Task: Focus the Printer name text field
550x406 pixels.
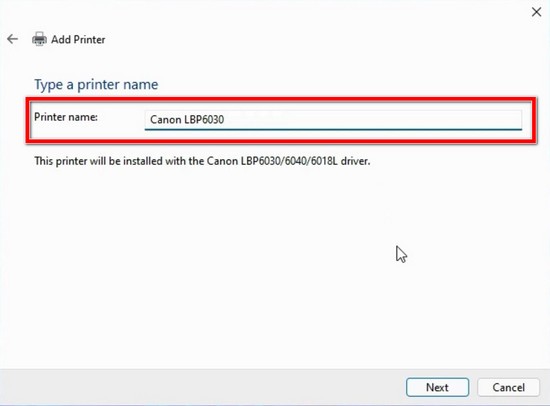Action: 333,120
